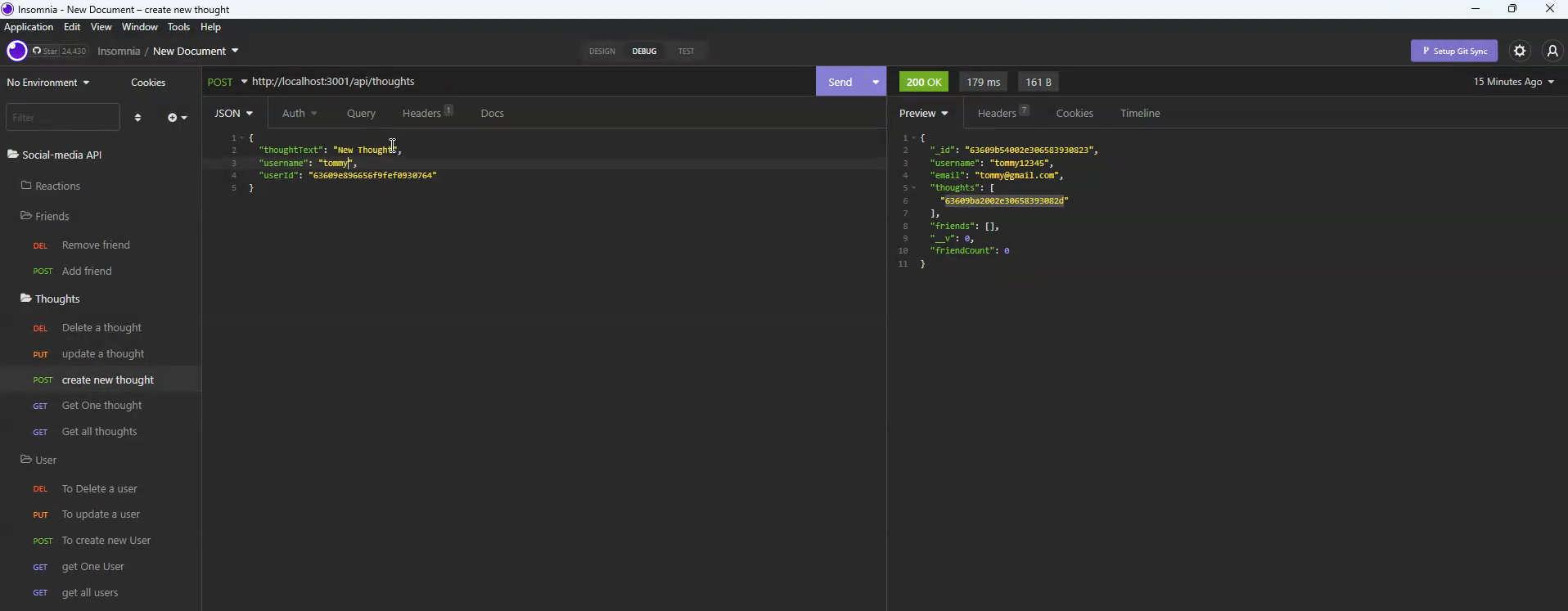Click the Social-media API folder icon

click(13, 155)
